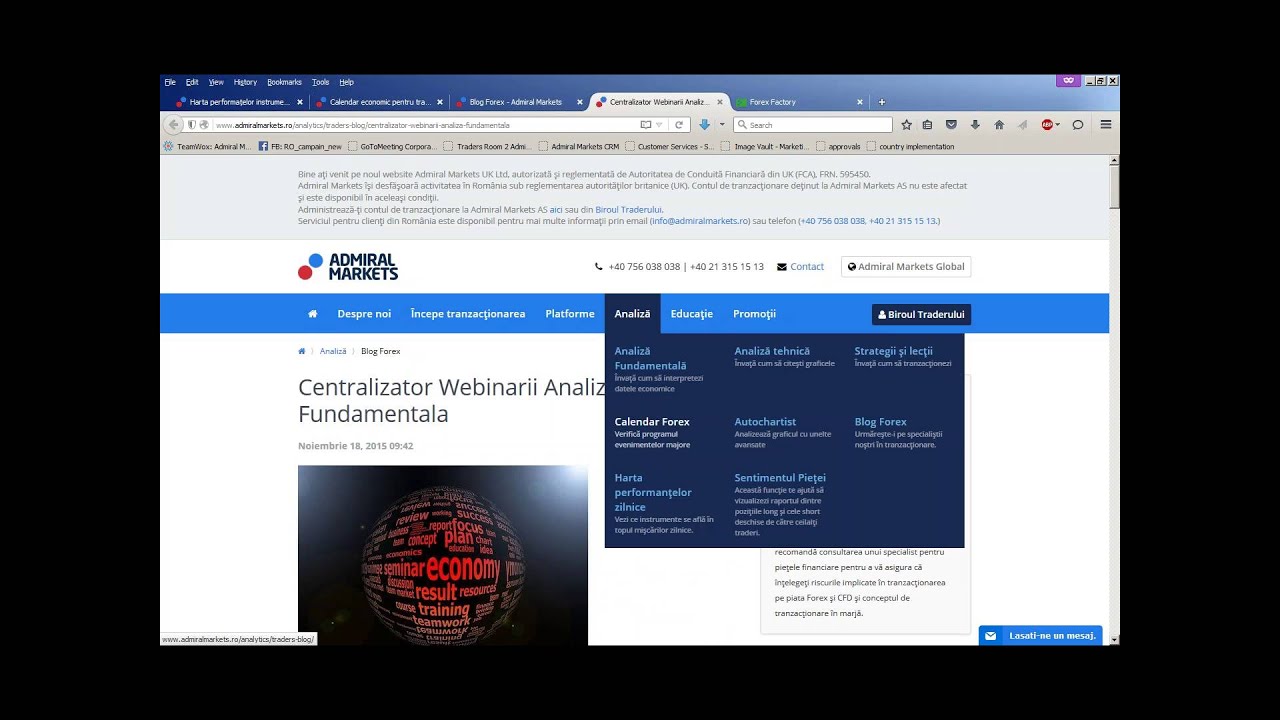This screenshot has height=720, width=1280.
Task: Open GoToMeeting Corpora... bookmark
Action: click(392, 146)
